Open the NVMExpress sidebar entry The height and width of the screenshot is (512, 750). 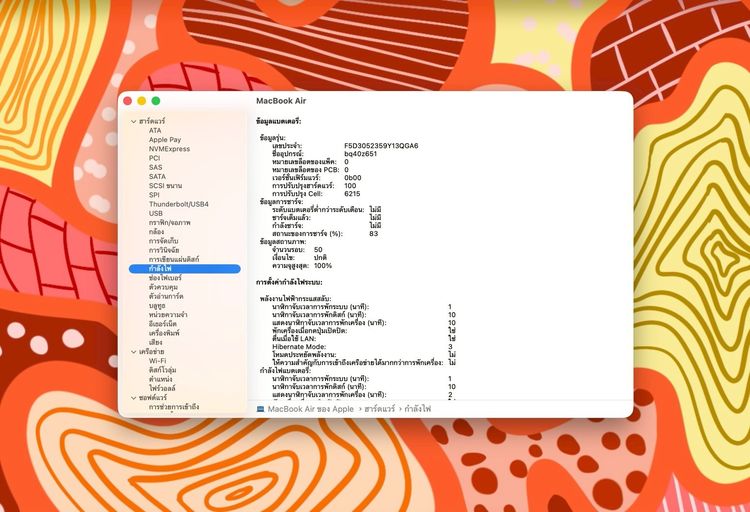(169, 149)
